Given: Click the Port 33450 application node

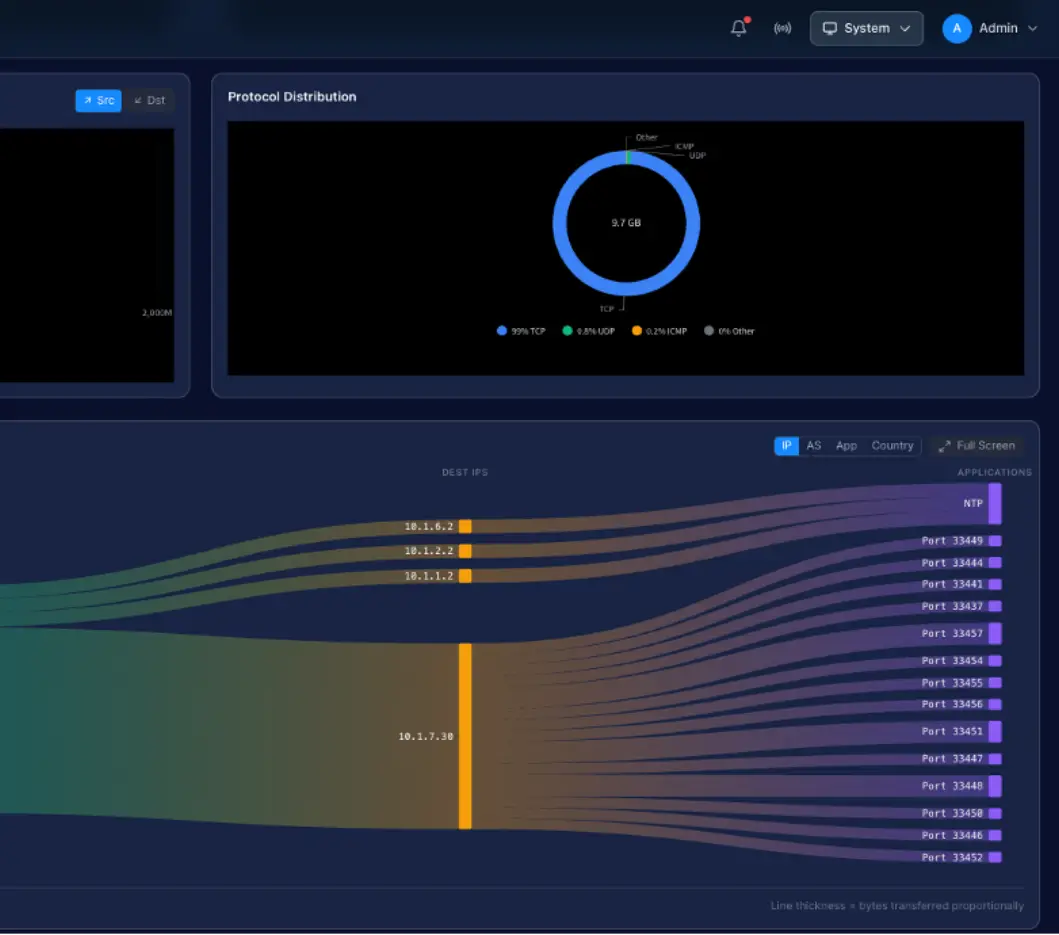Looking at the screenshot, I should click(994, 813).
